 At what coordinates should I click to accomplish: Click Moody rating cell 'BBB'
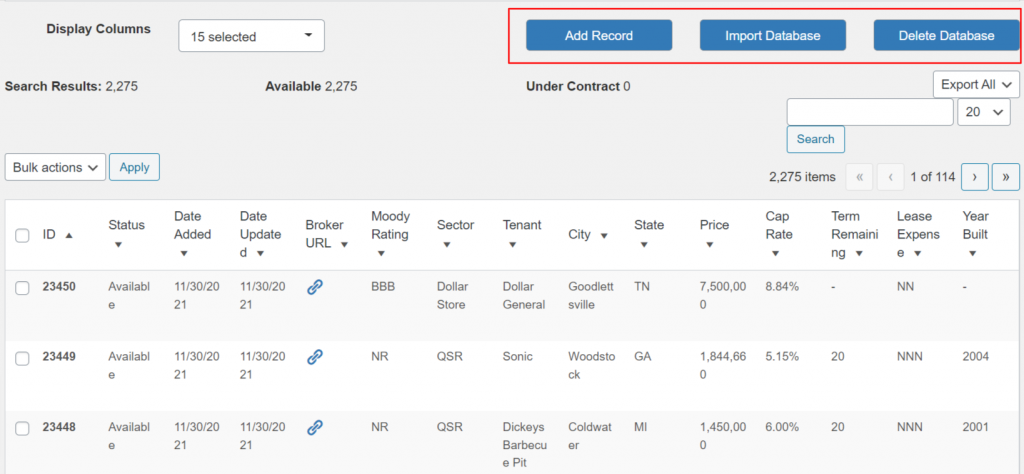tap(383, 287)
